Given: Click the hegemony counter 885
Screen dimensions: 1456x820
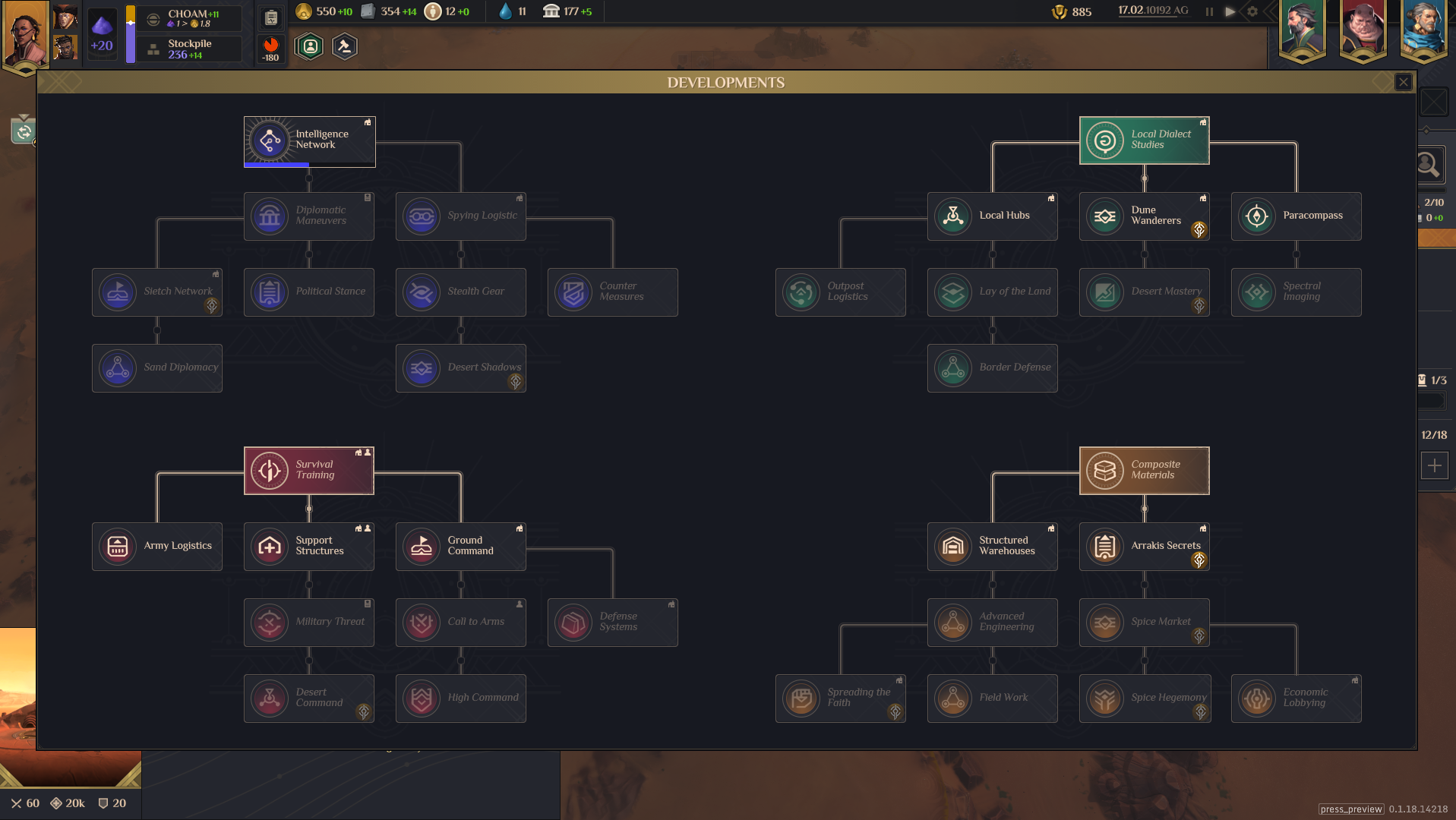Looking at the screenshot, I should (x=1072, y=12).
